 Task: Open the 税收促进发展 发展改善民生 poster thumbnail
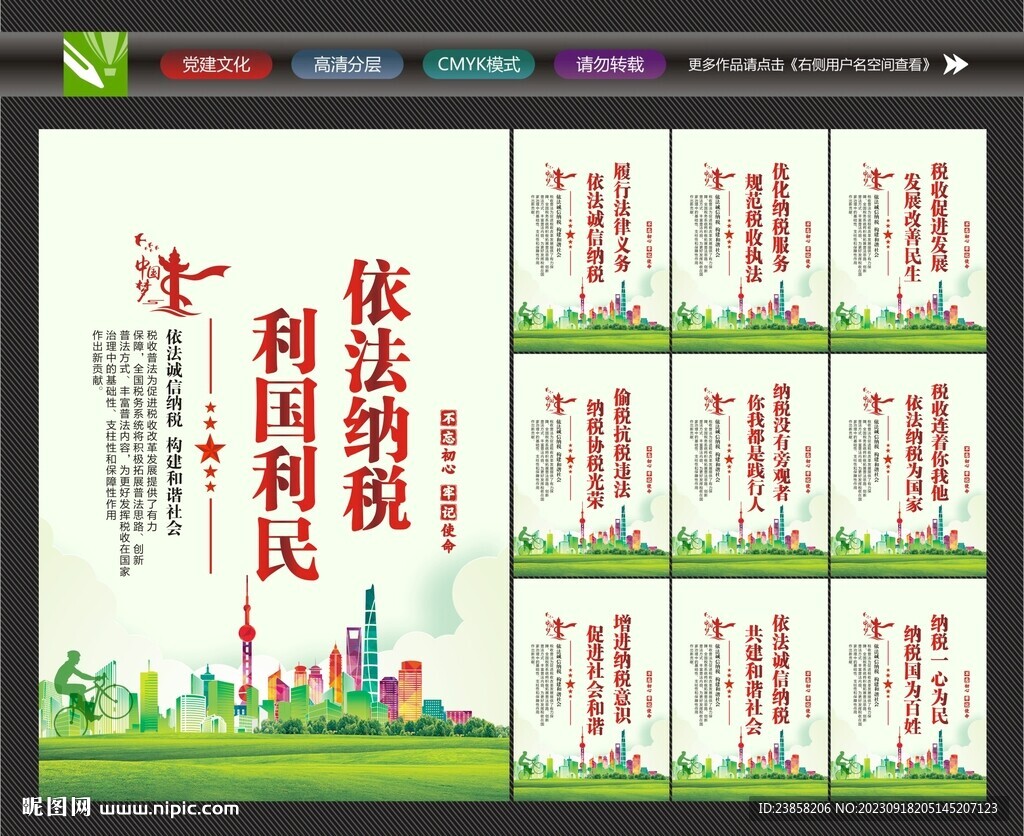908,241
